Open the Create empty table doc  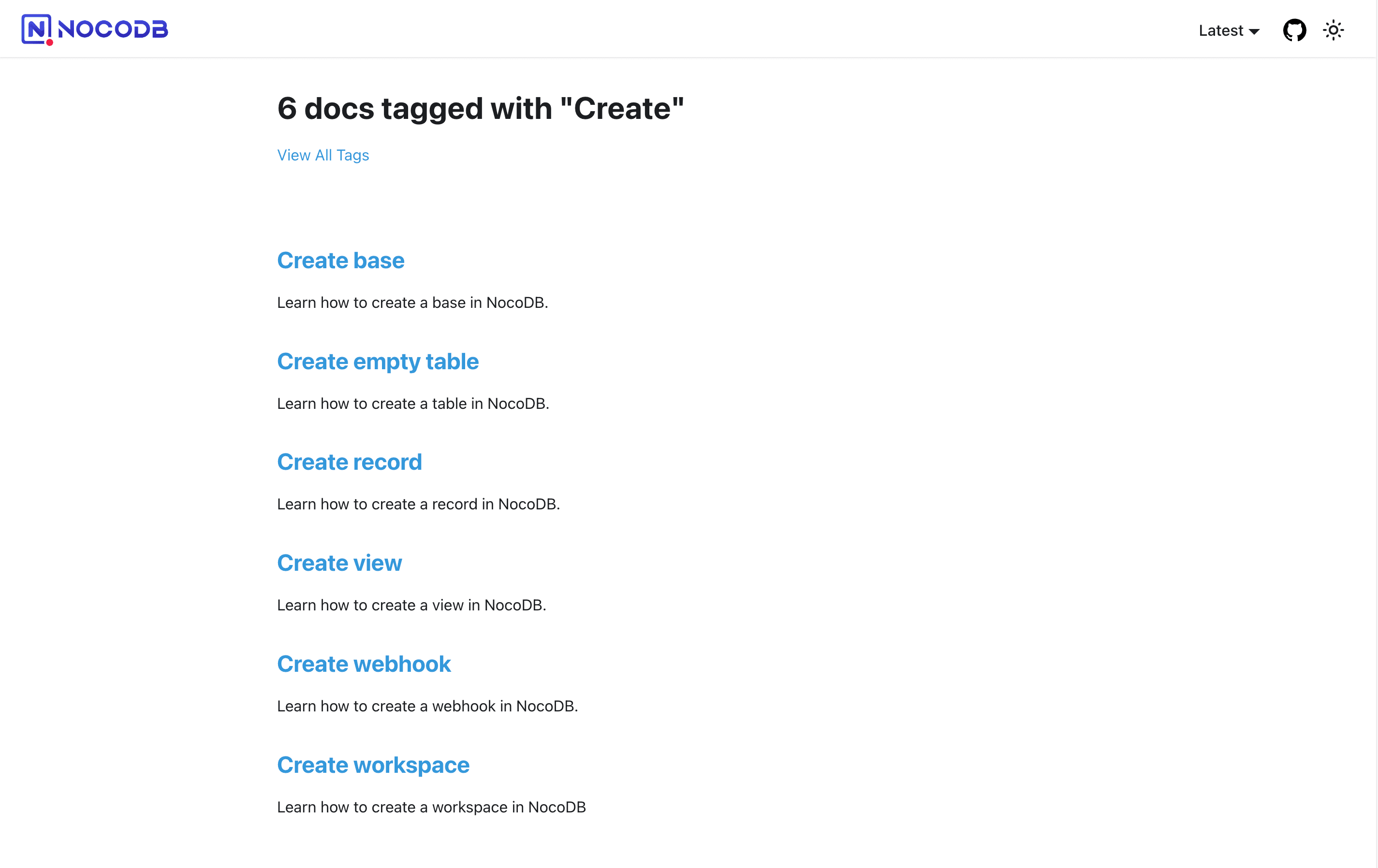(x=378, y=362)
